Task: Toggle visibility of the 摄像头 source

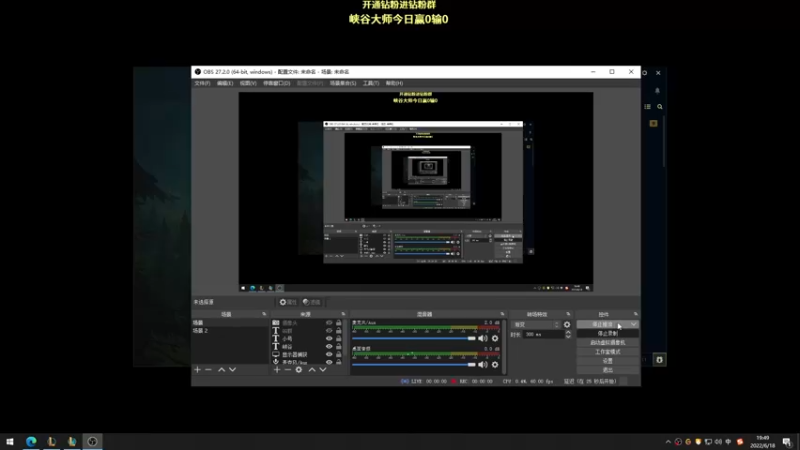Action: coord(329,323)
